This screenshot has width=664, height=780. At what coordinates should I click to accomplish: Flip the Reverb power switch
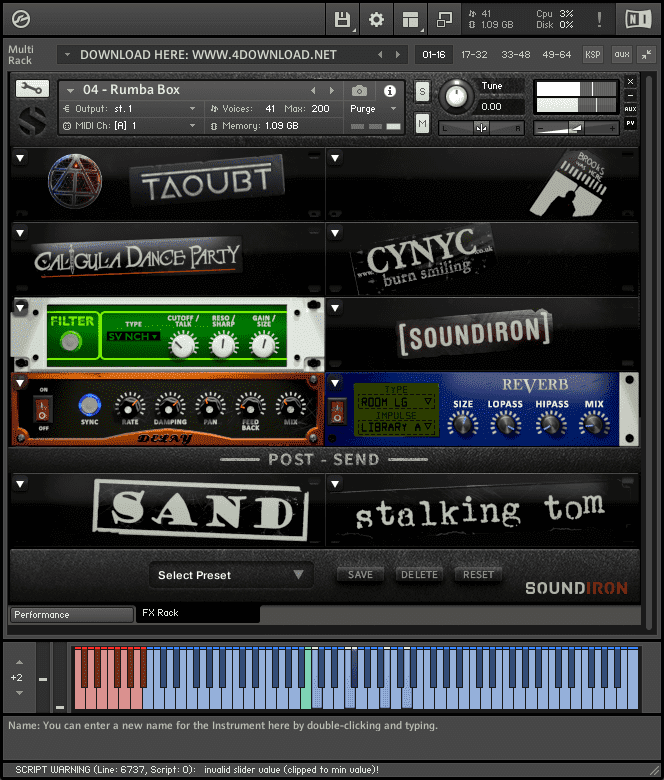337,411
